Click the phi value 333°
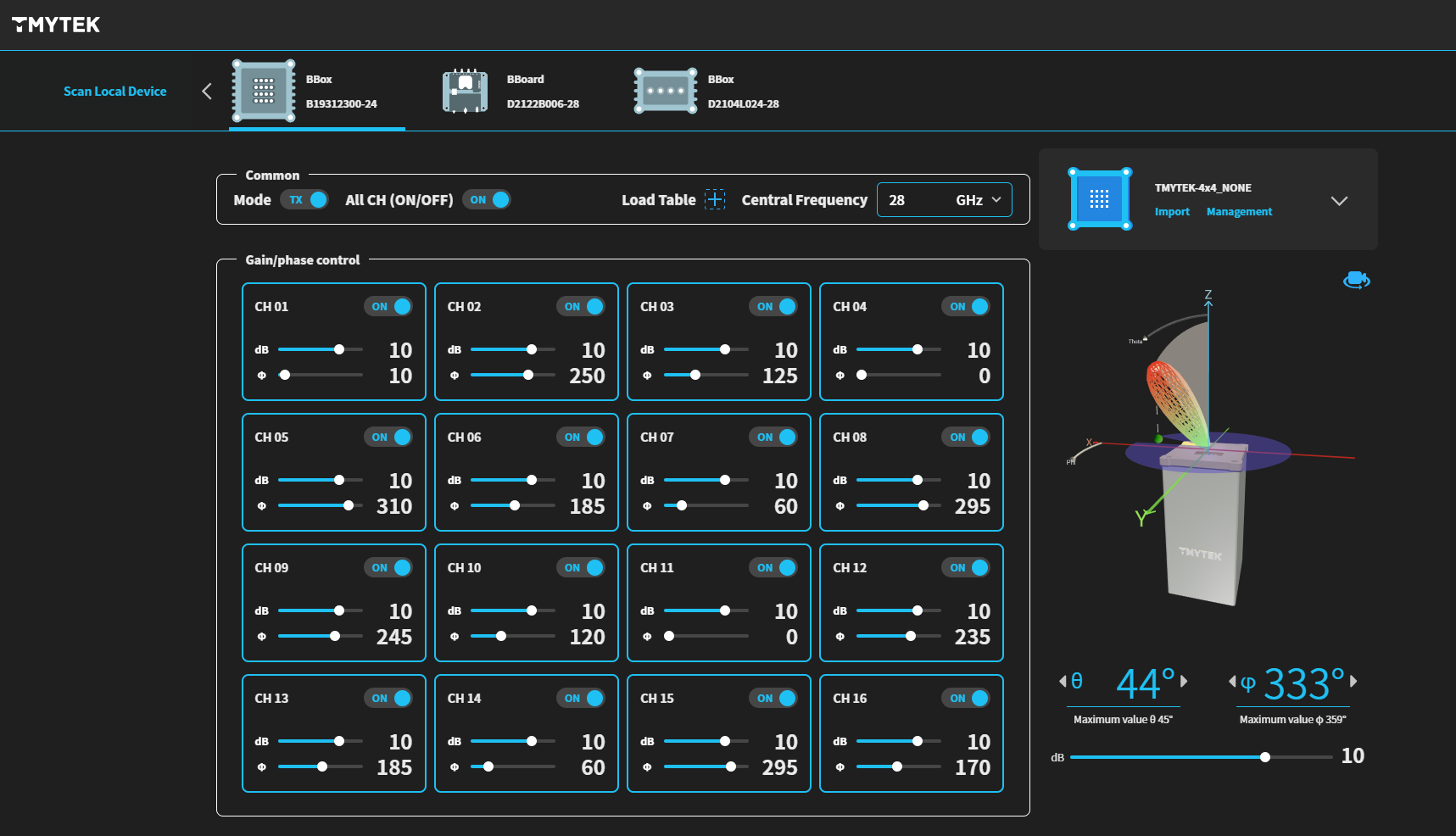This screenshot has width=1456, height=836. 1304,683
